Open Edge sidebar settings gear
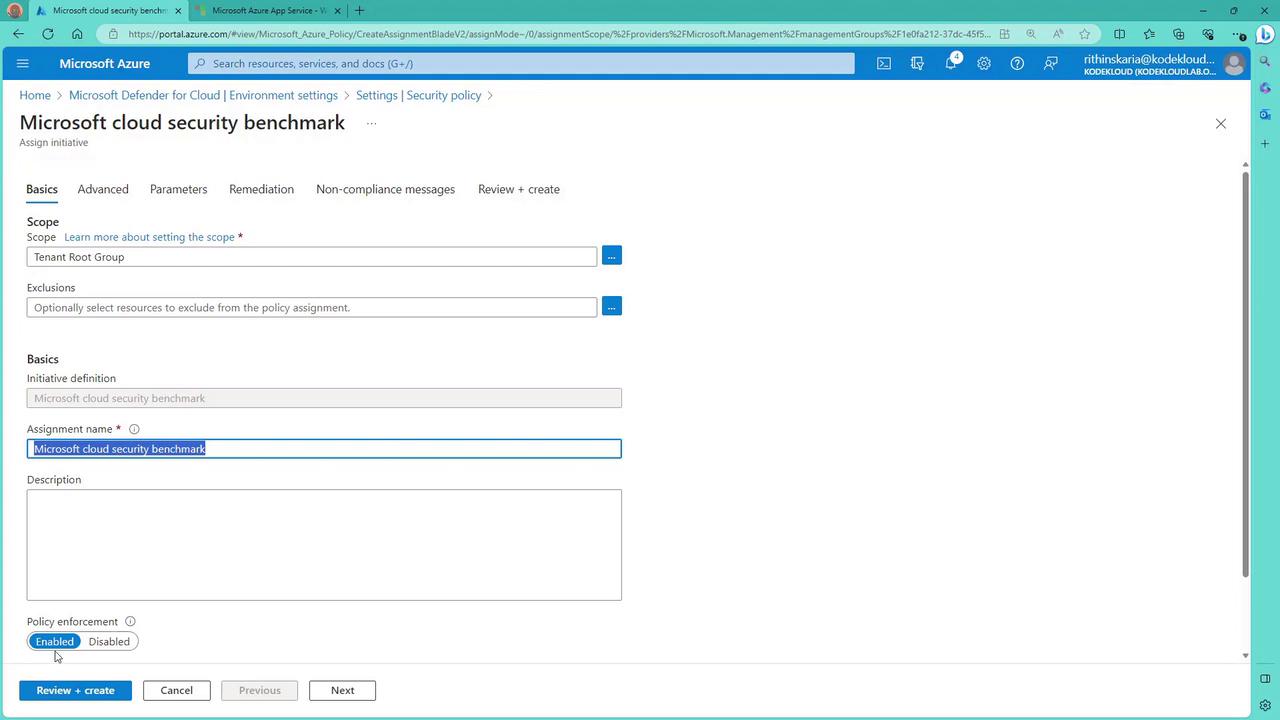 1265,705
